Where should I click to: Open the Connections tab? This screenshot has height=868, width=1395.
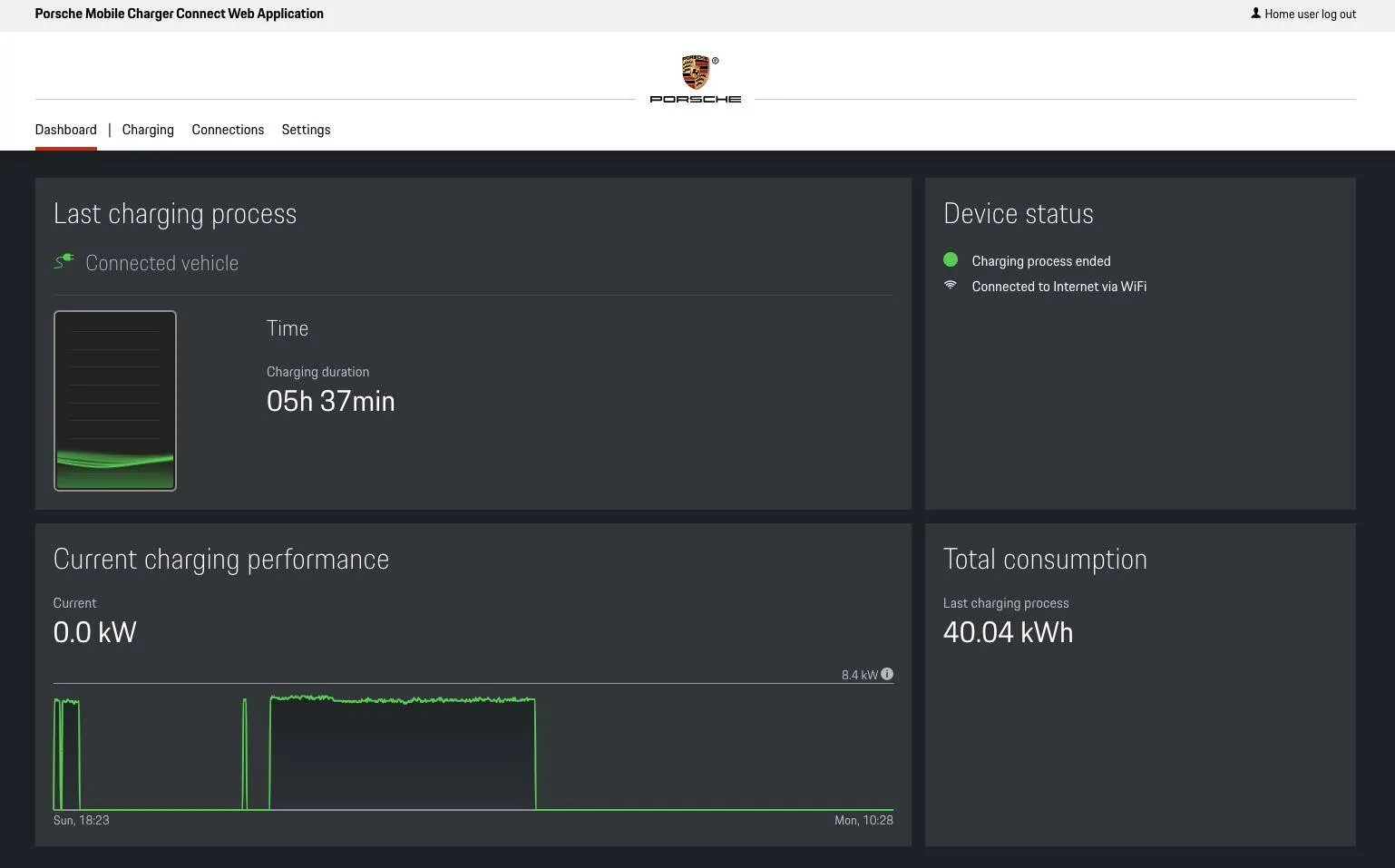click(x=228, y=130)
